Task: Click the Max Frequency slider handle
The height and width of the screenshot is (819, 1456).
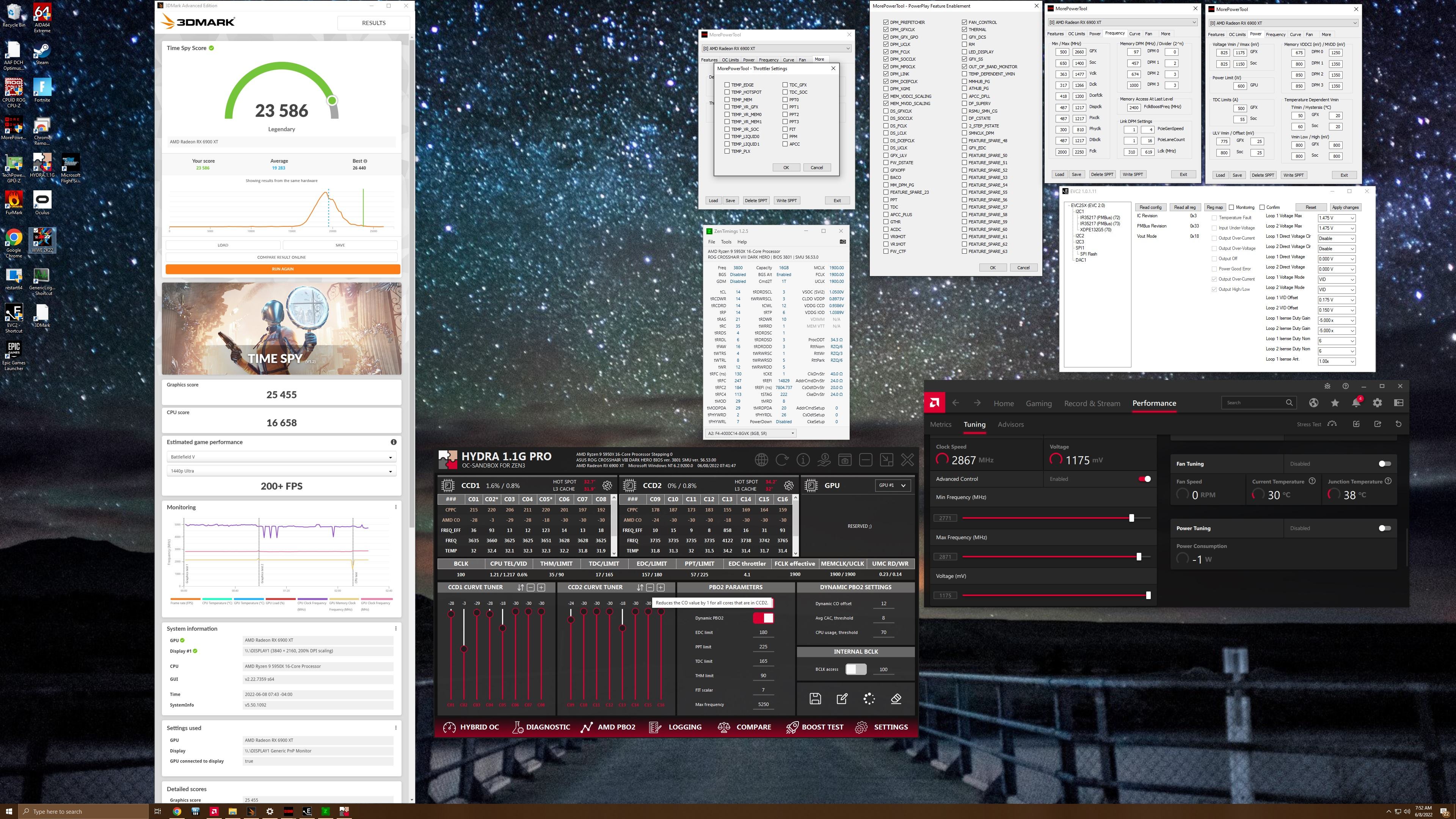Action: pyautogui.click(x=1138, y=557)
